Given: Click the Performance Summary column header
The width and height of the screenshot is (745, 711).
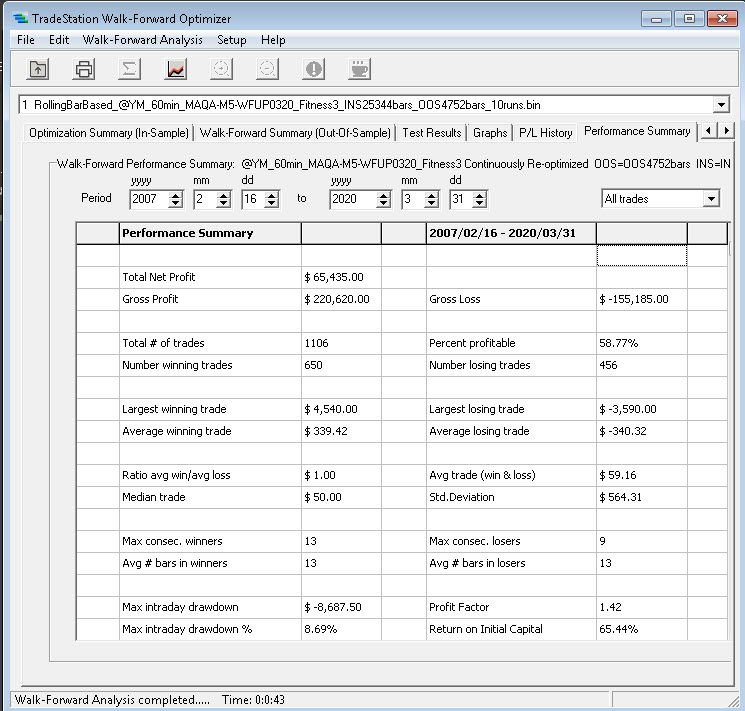Looking at the screenshot, I should click(210, 233).
